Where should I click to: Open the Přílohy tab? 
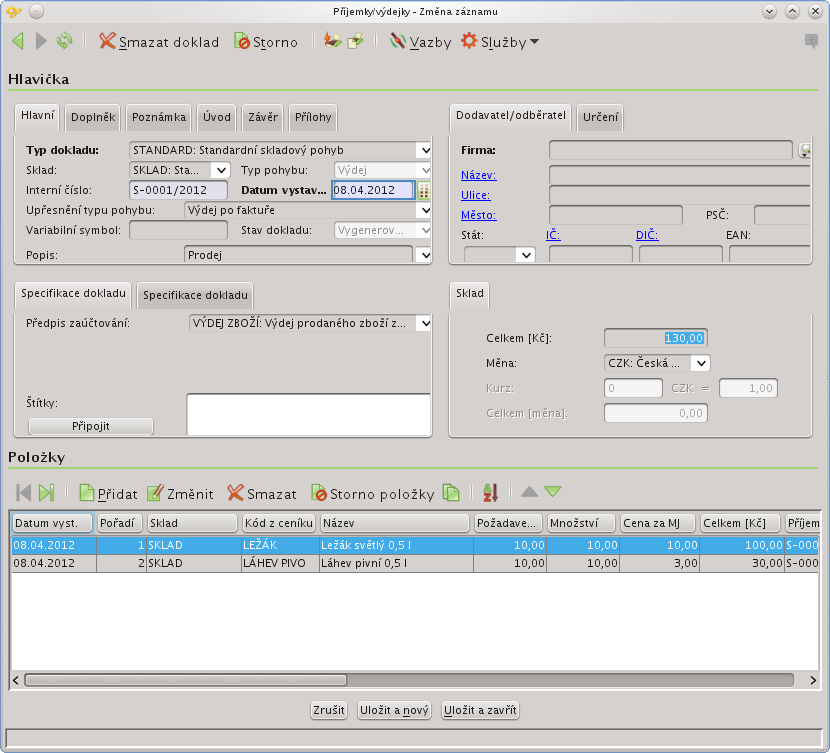click(313, 117)
